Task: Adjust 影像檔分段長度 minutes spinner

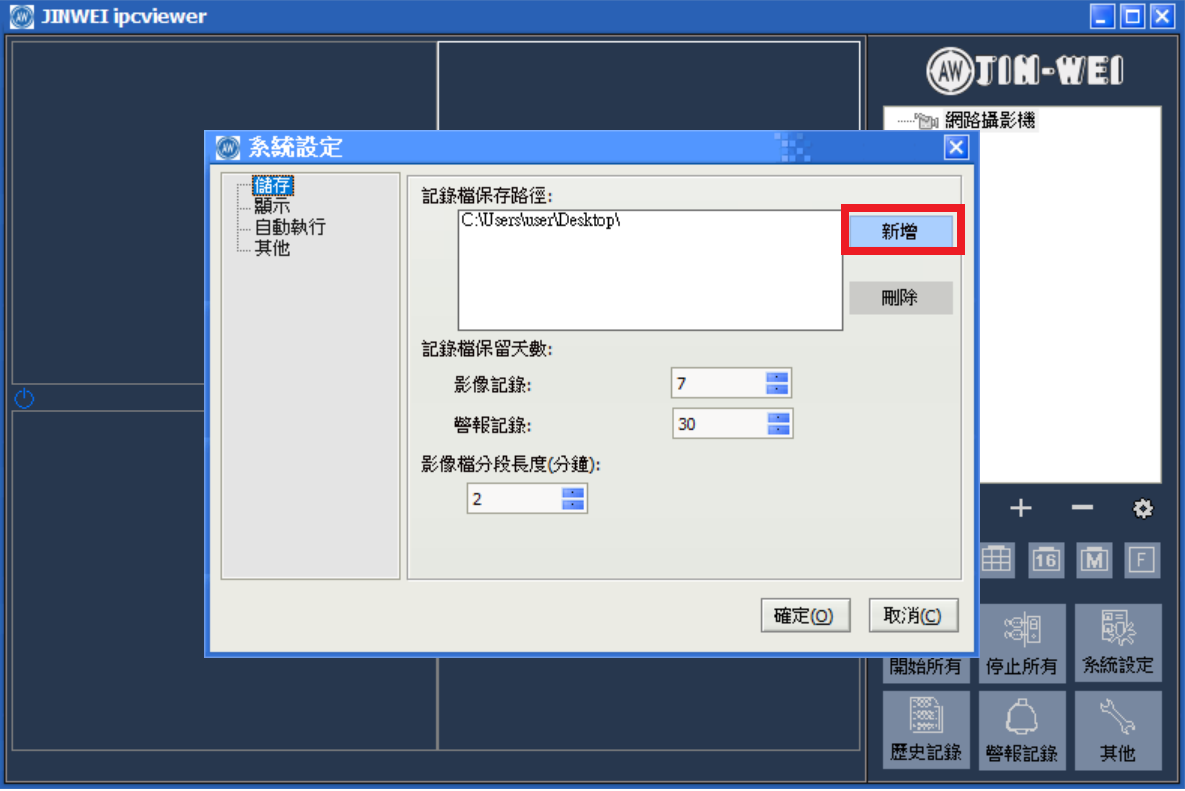Action: 573,499
